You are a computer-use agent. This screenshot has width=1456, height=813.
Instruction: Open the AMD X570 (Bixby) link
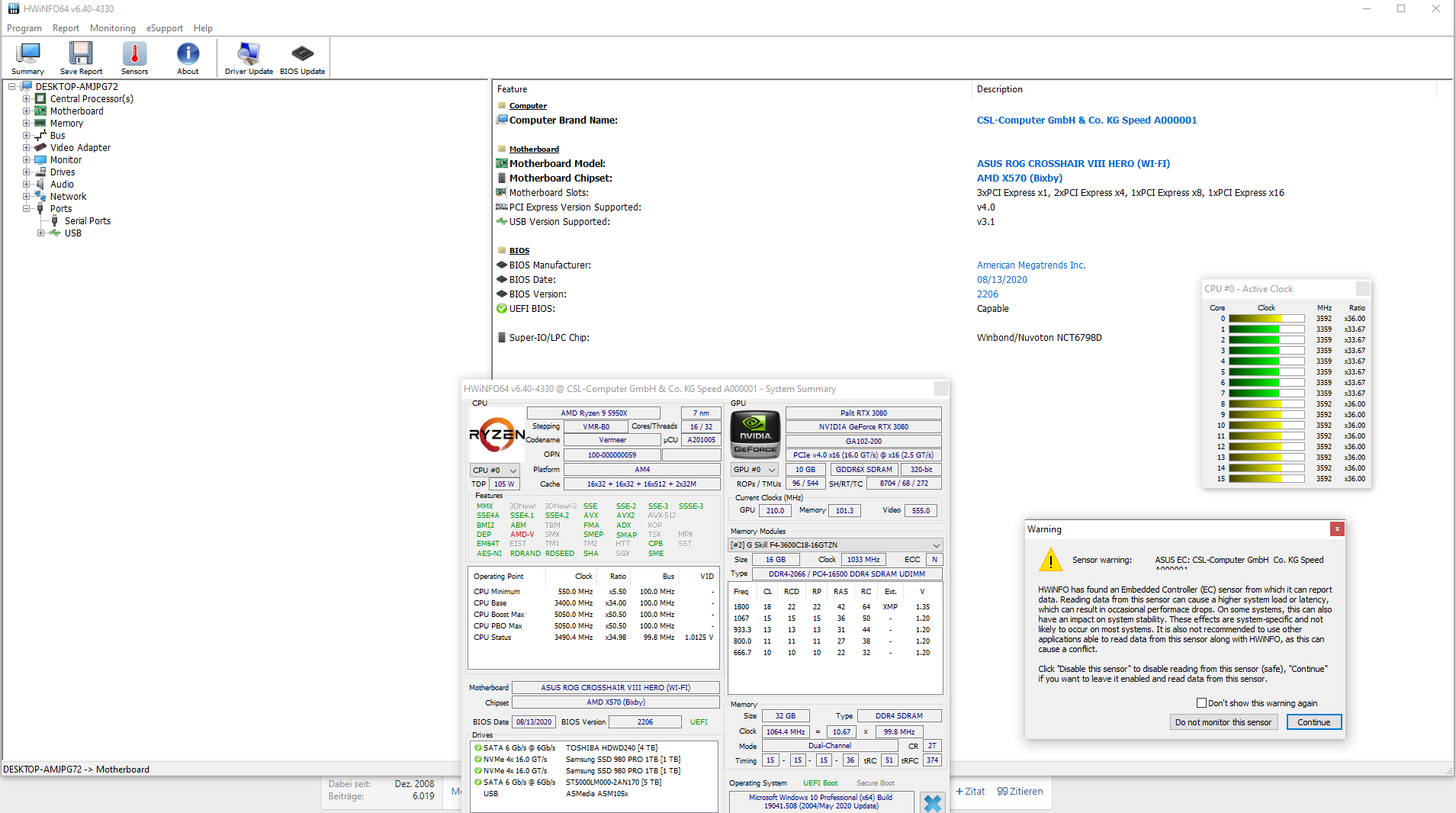[x=1020, y=178]
